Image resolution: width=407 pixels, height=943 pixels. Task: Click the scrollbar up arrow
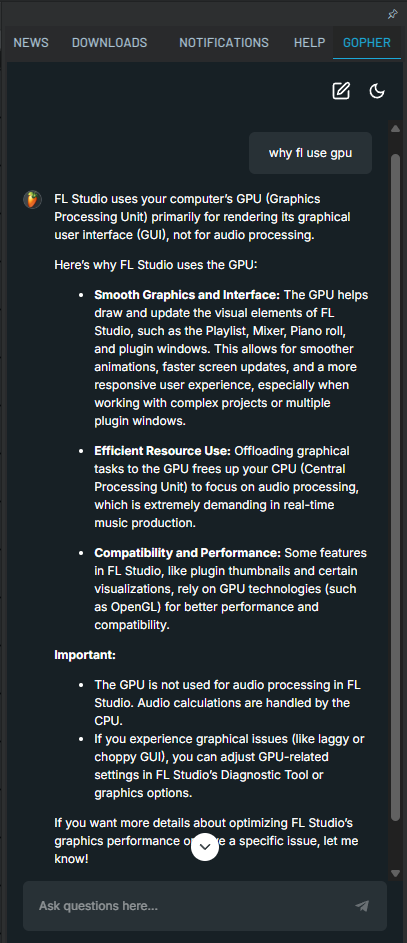(x=395, y=128)
